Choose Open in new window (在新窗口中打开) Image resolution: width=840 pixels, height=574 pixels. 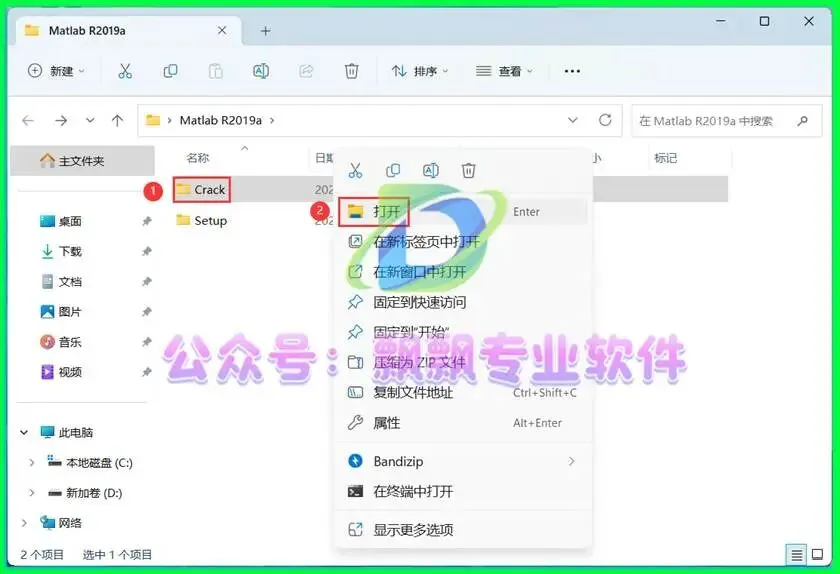pyautogui.click(x=463, y=272)
